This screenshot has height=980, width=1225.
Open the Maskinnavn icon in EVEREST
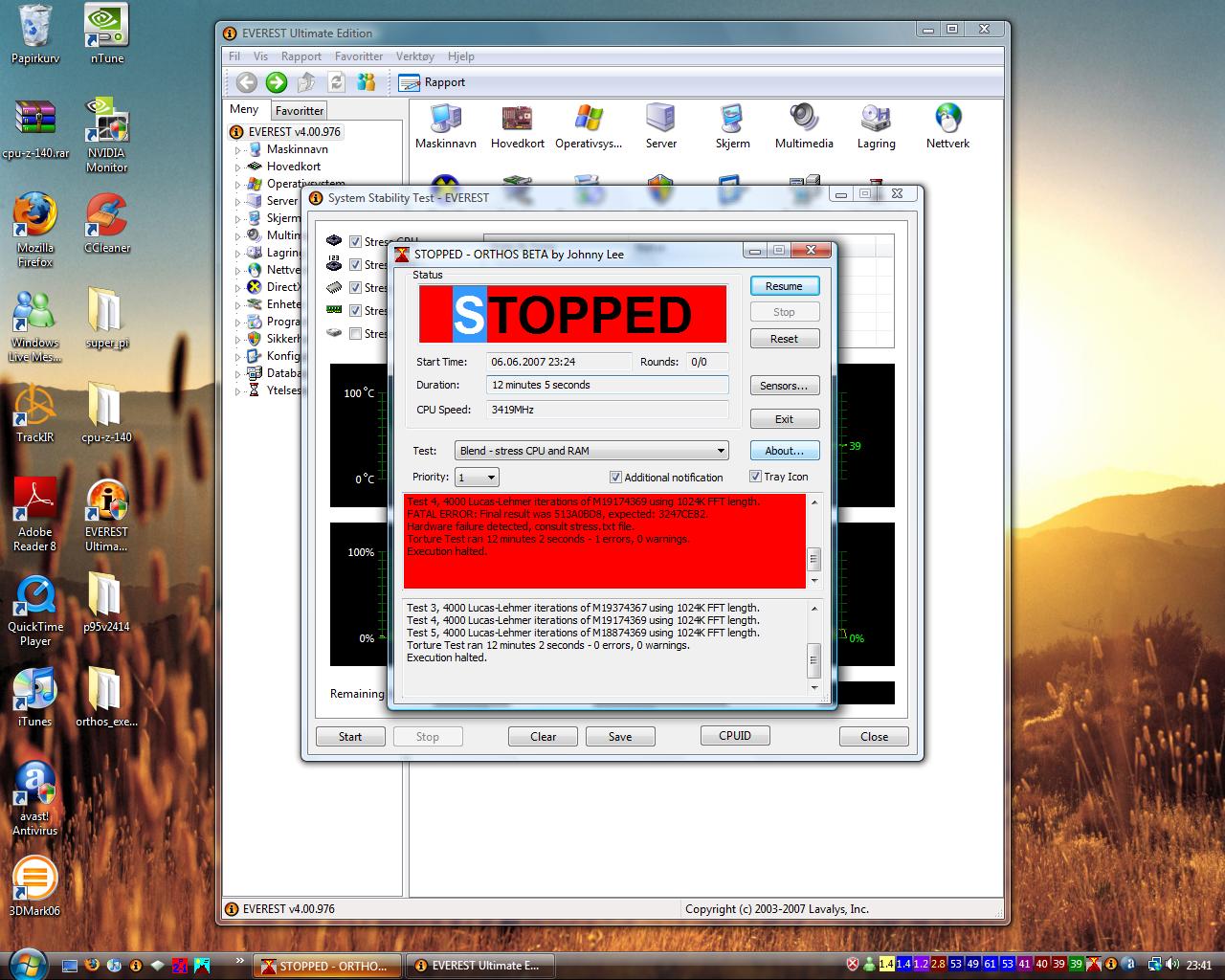click(x=445, y=126)
